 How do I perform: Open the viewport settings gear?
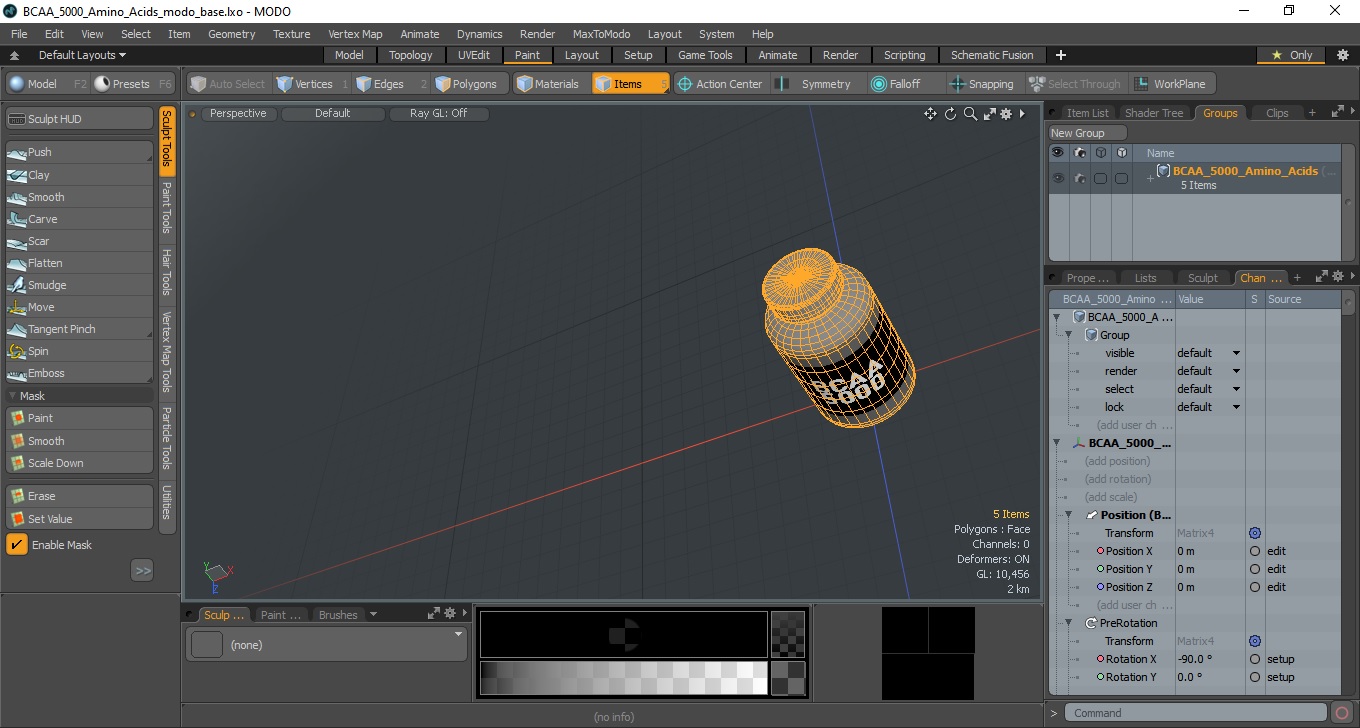(1006, 114)
